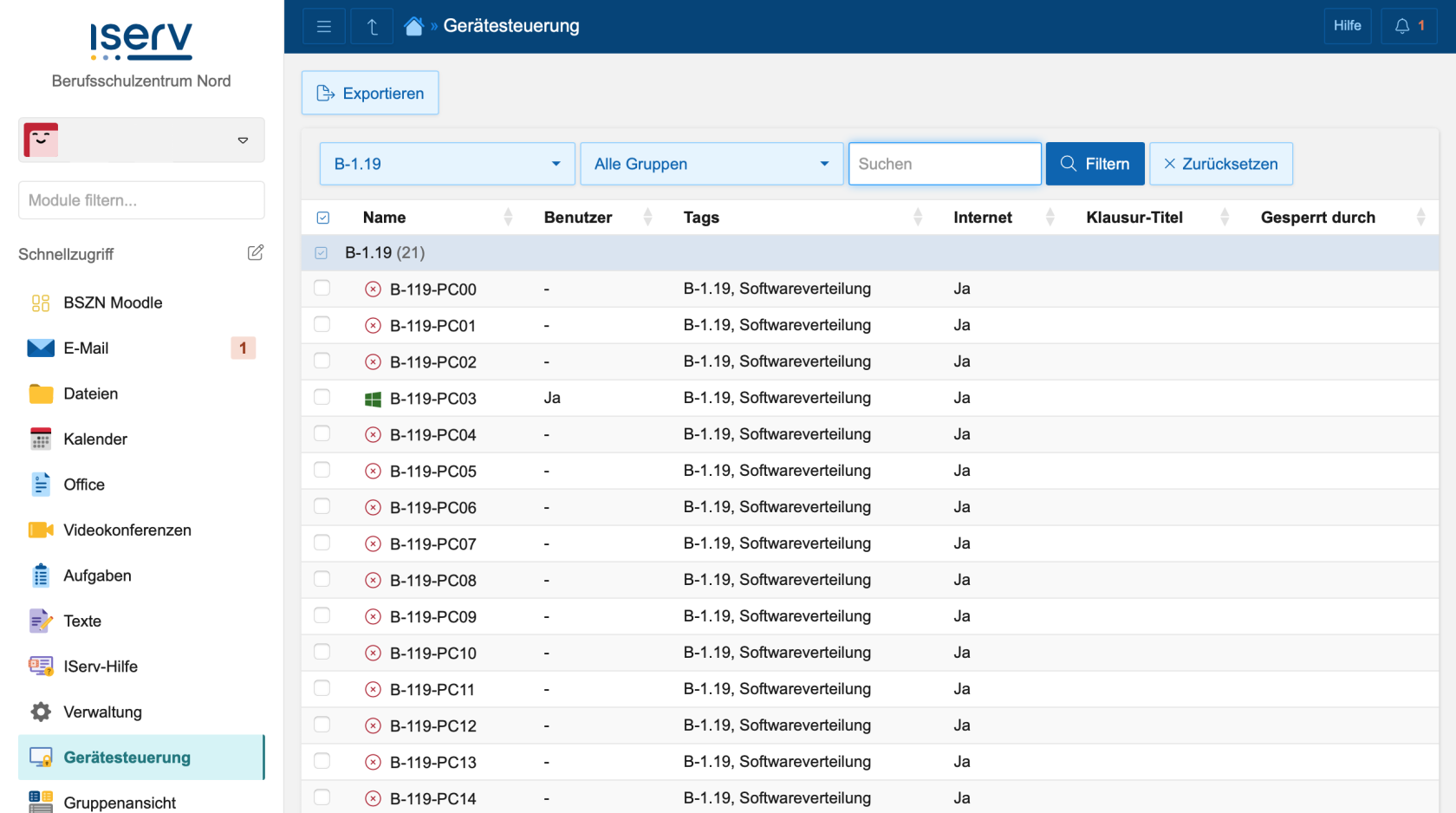Check the box for B-119-PC13

322,761
